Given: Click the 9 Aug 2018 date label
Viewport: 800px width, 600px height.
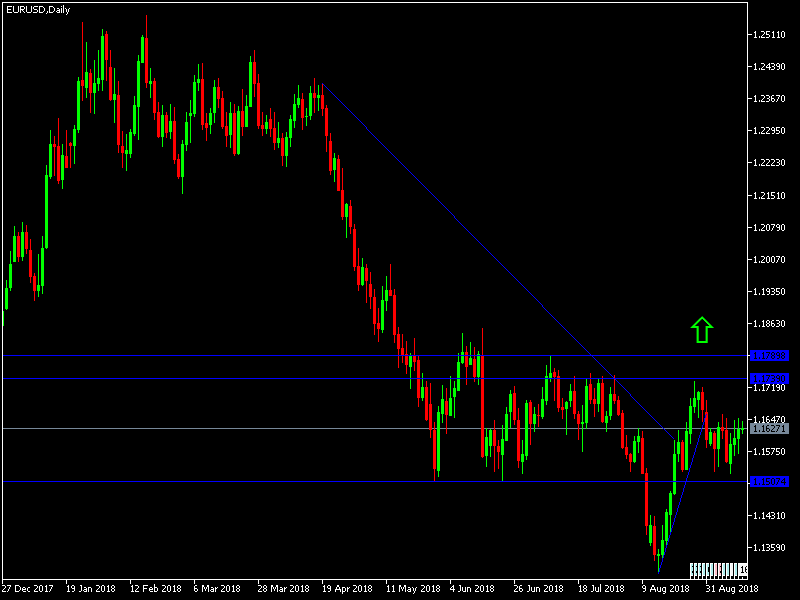Looking at the screenshot, I should pos(666,589).
